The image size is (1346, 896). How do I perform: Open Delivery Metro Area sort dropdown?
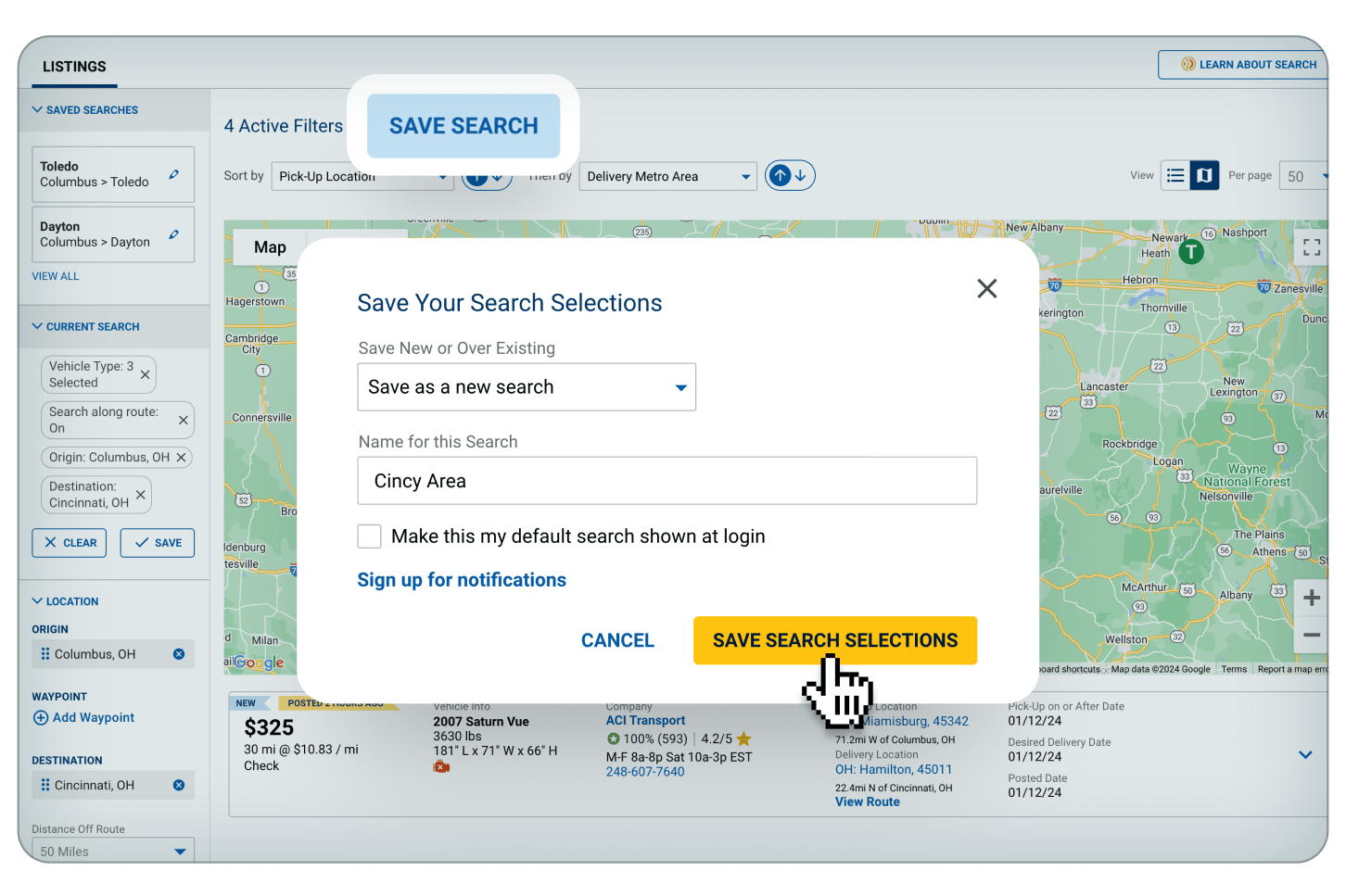point(667,177)
